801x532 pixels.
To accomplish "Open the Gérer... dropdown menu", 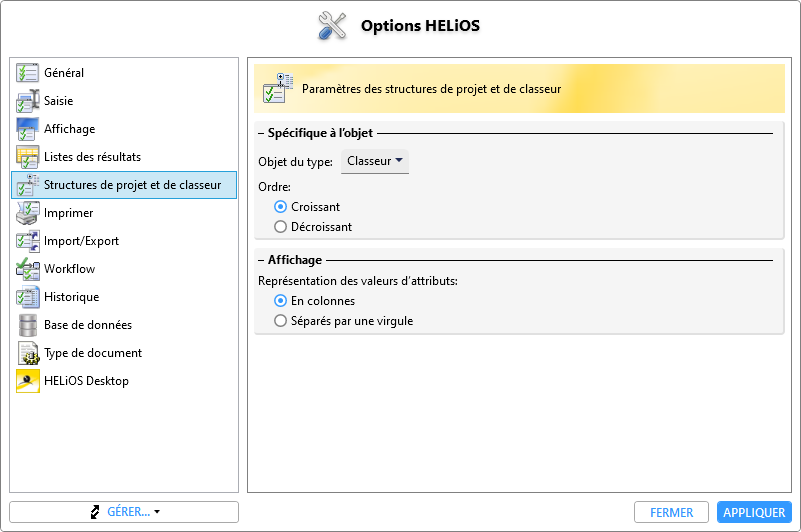I will tap(124, 512).
